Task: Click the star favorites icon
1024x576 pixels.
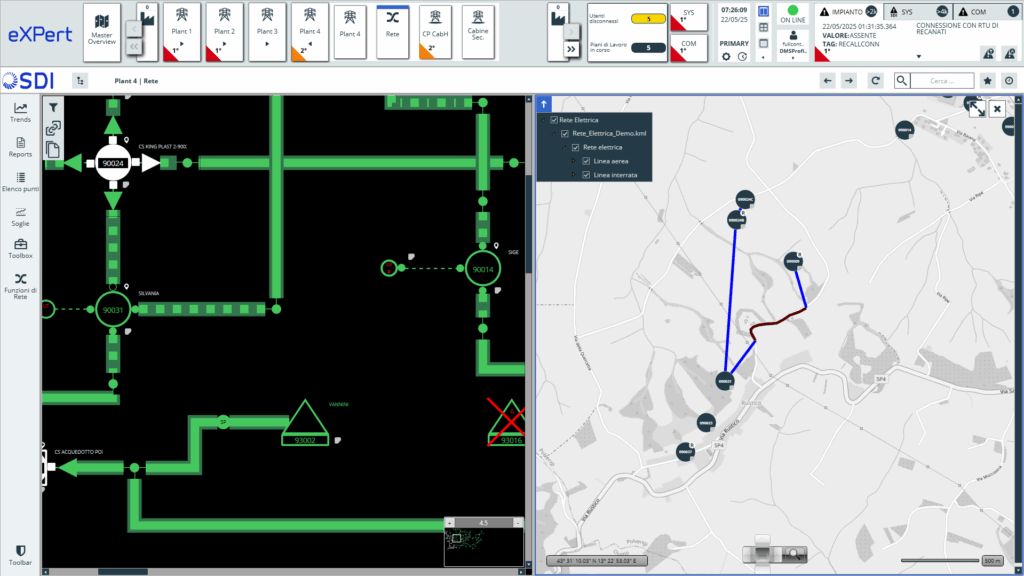Action: pyautogui.click(x=987, y=80)
